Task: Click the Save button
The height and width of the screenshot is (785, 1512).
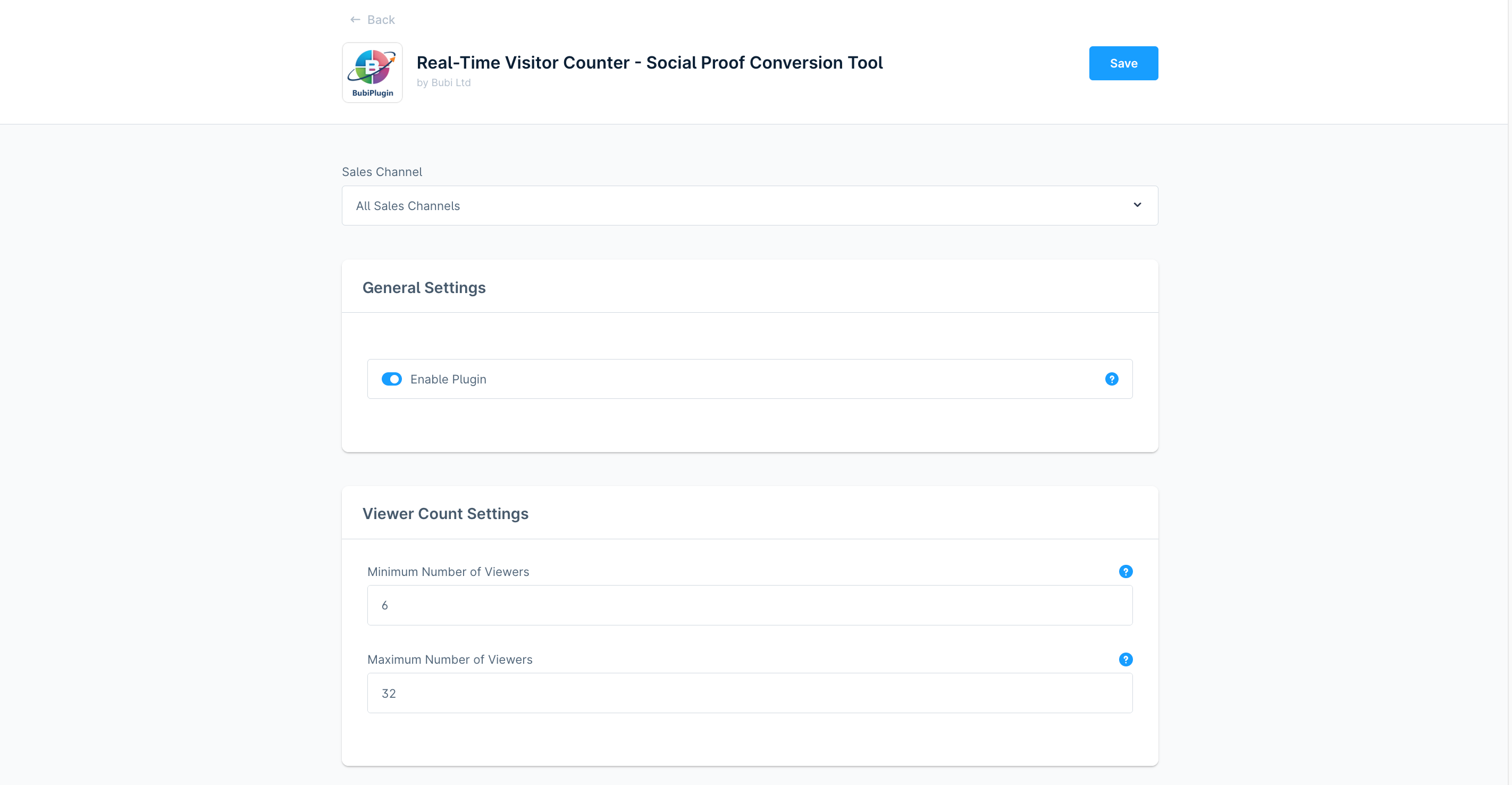Action: pos(1123,63)
